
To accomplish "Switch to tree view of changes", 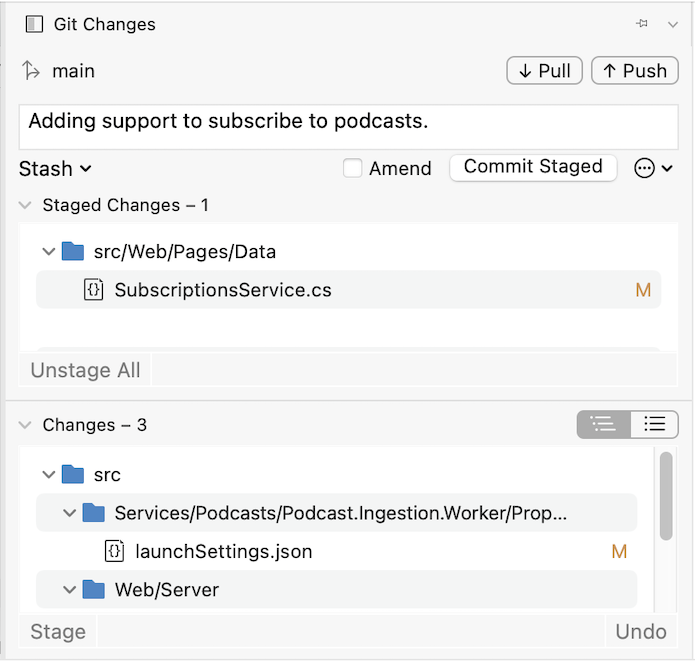I will (604, 424).
